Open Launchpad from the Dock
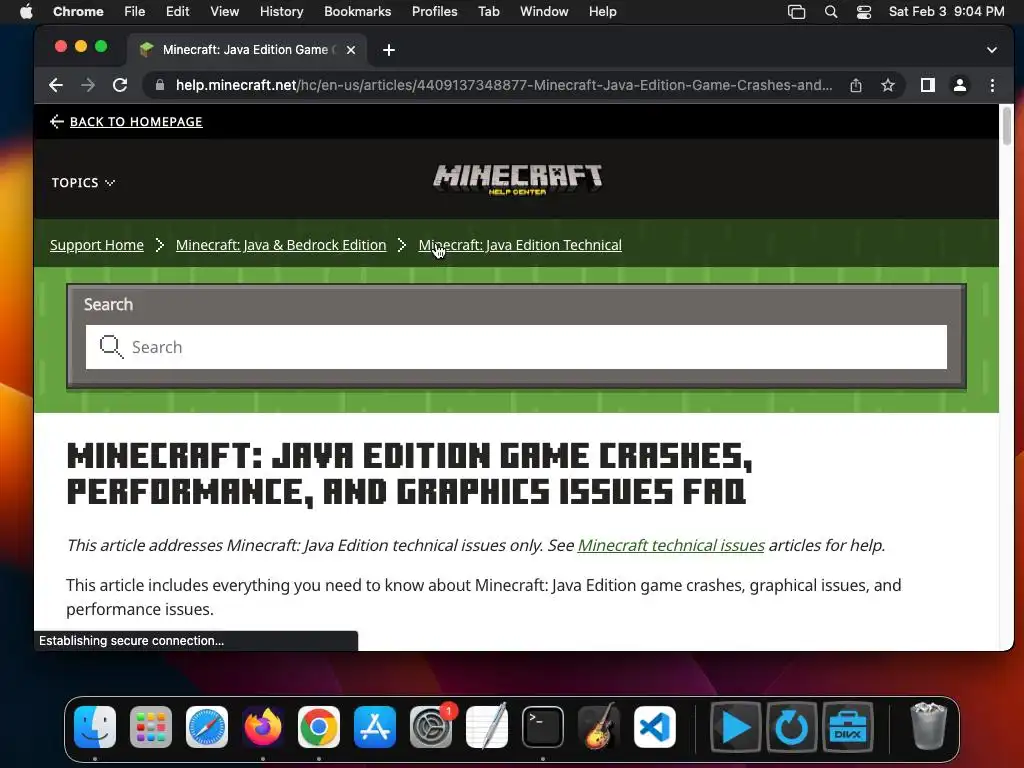 coord(151,727)
